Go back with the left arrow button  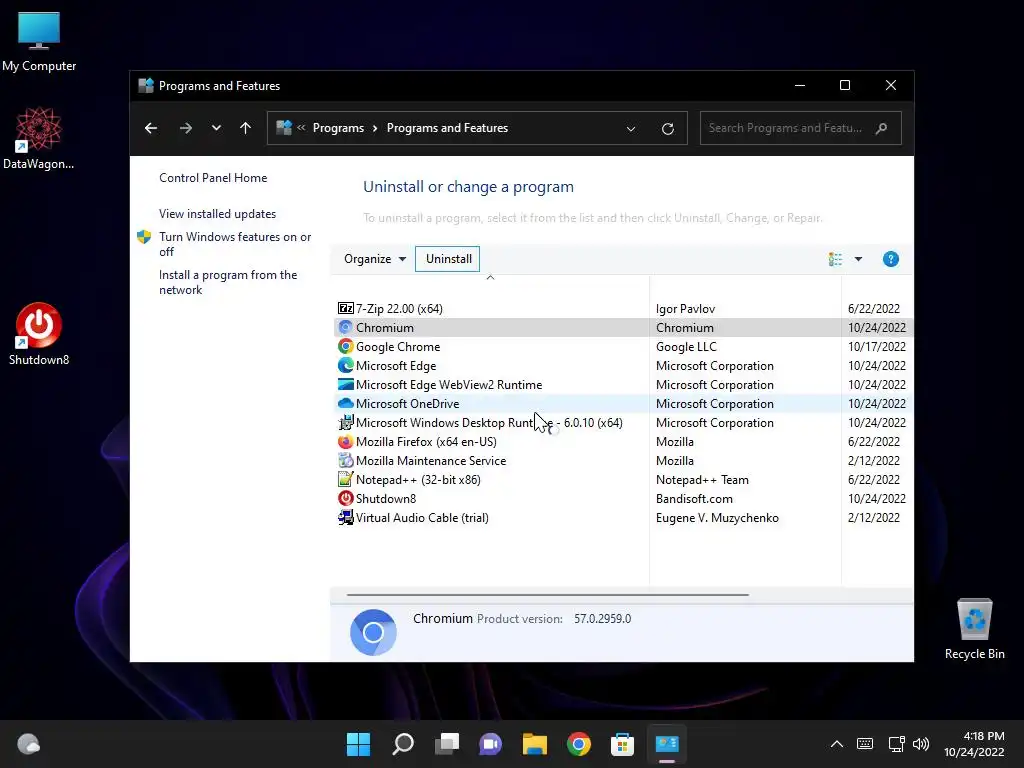click(151, 128)
